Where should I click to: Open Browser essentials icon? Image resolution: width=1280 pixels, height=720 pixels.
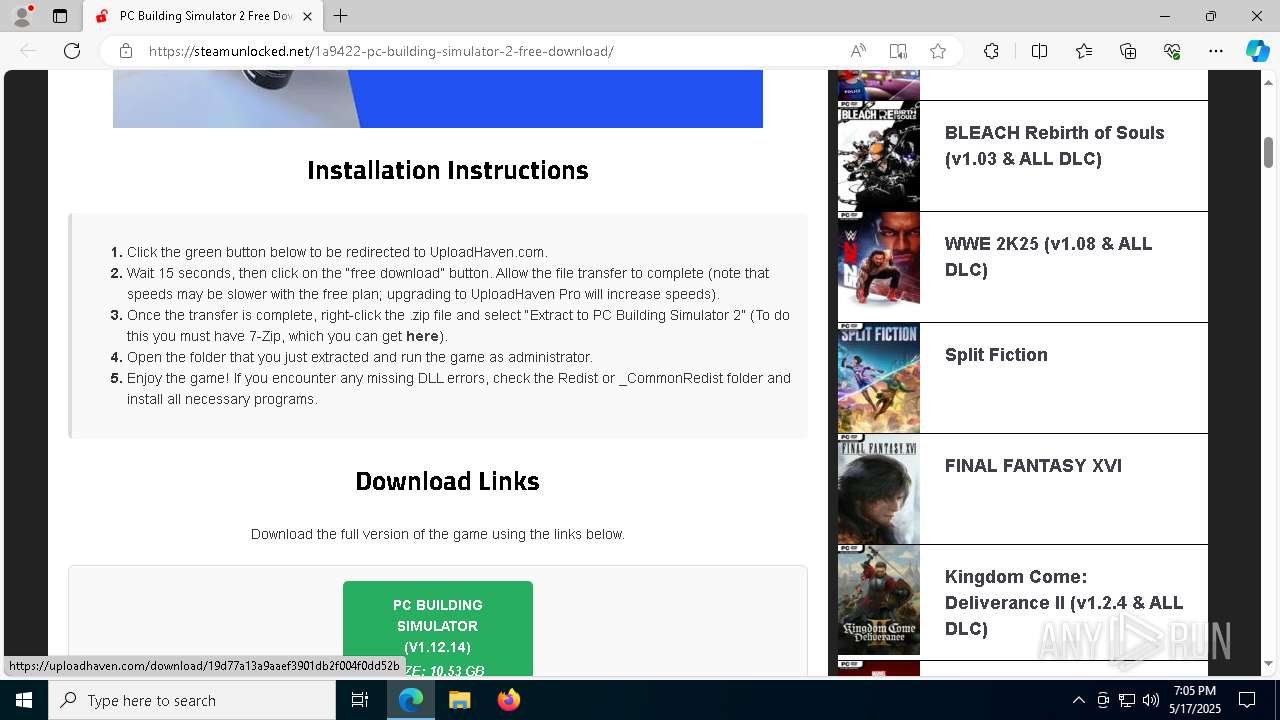pos(1172,51)
